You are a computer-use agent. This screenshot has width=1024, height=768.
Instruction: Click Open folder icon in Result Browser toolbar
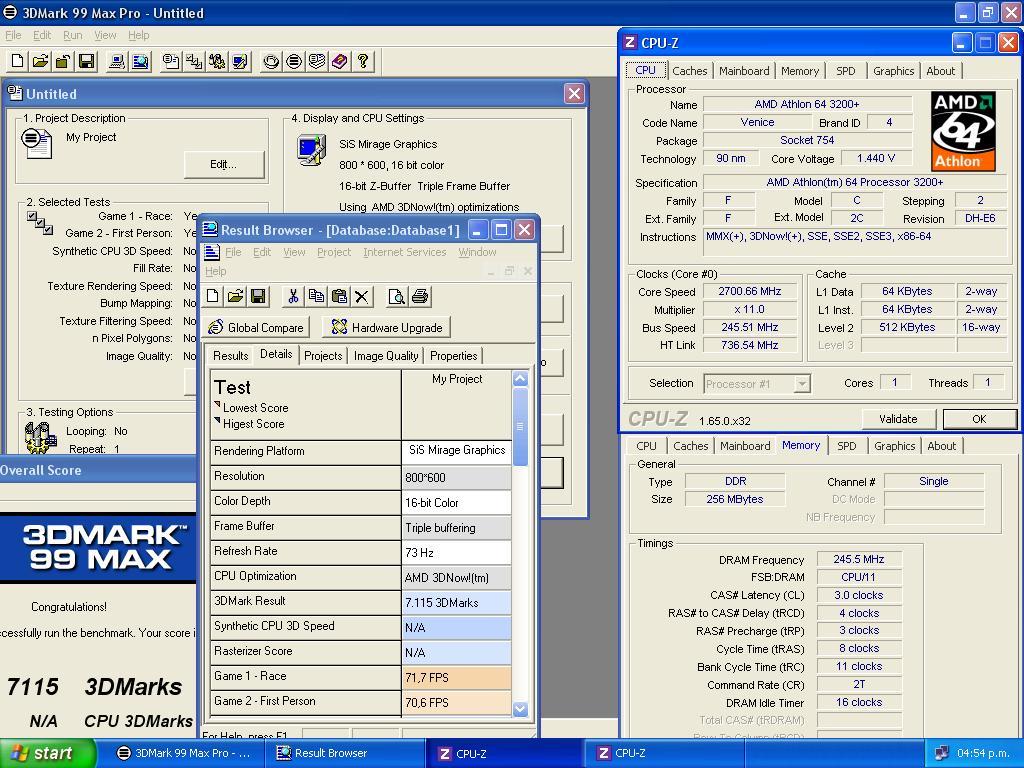236,296
